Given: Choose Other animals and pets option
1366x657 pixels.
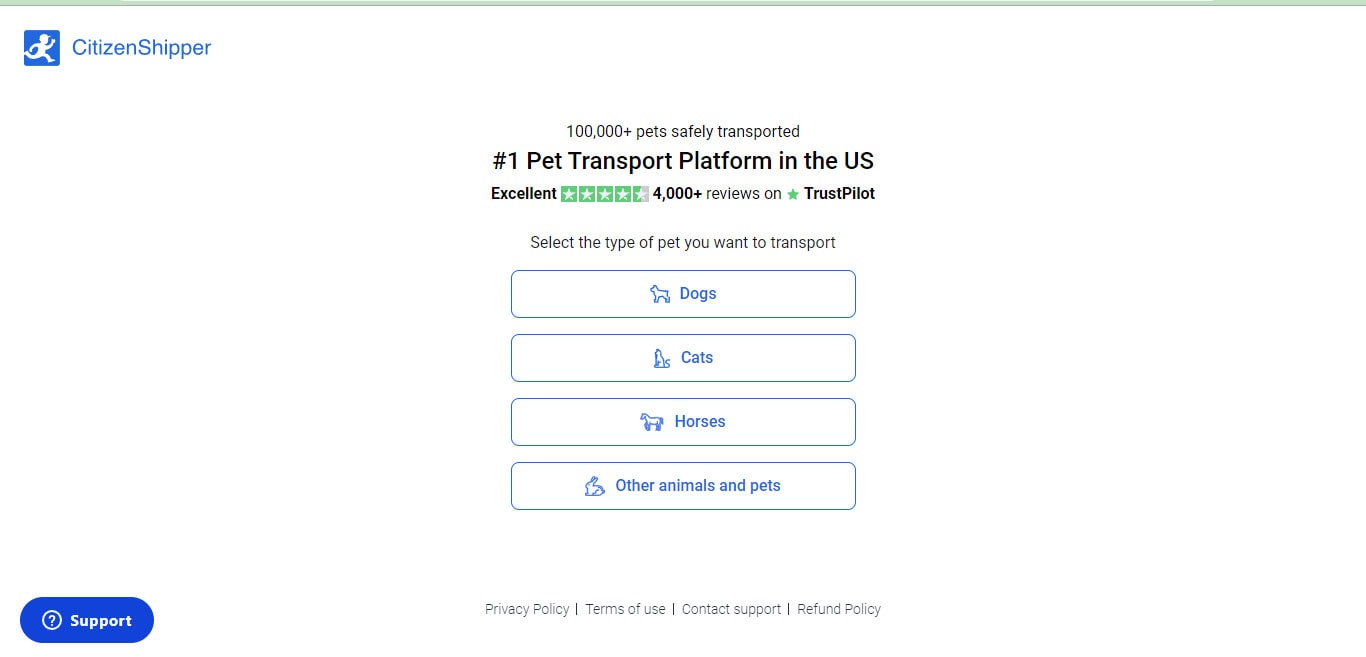Looking at the screenshot, I should 683,485.
